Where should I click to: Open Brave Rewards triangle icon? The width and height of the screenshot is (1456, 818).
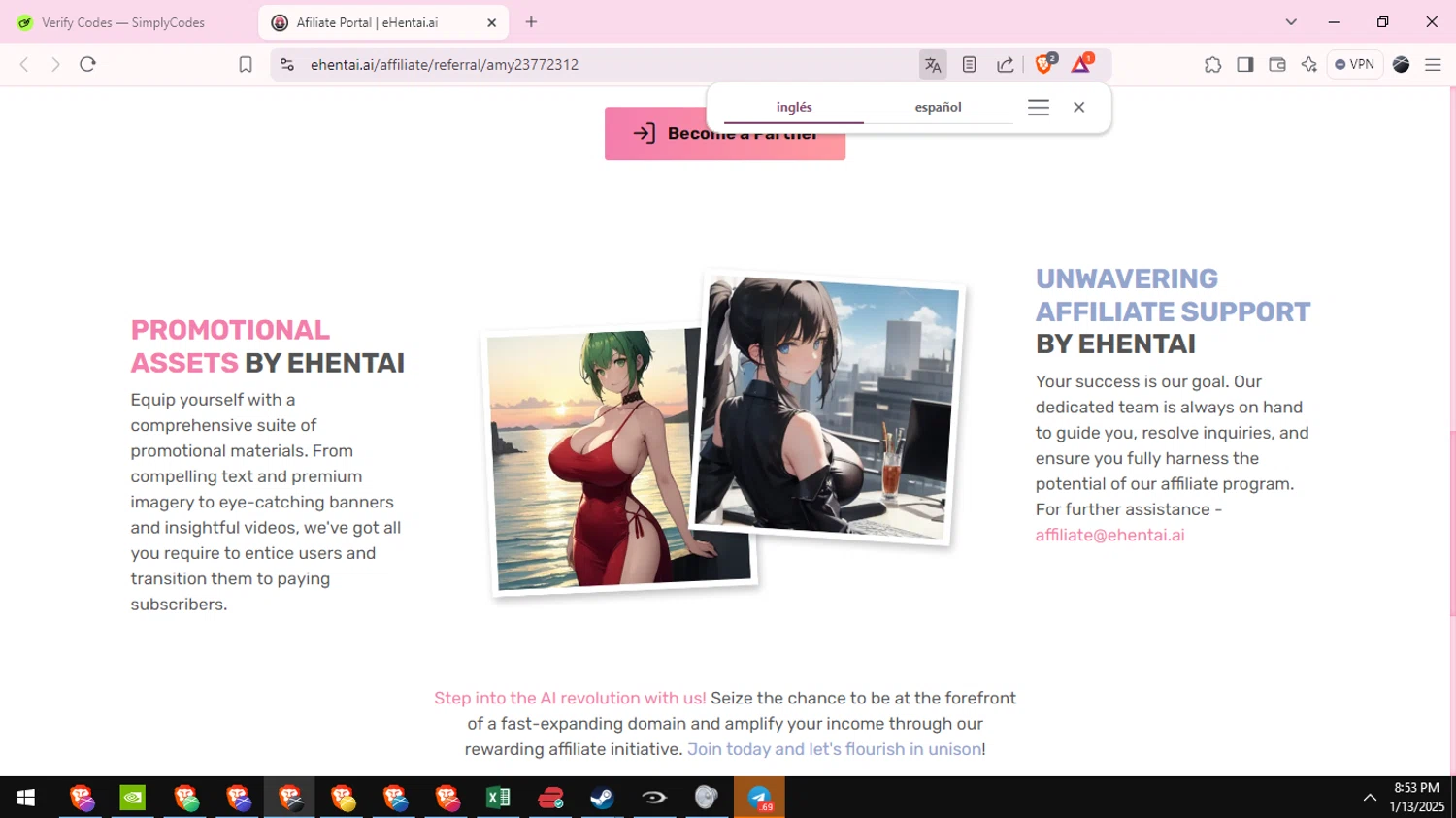1081,64
